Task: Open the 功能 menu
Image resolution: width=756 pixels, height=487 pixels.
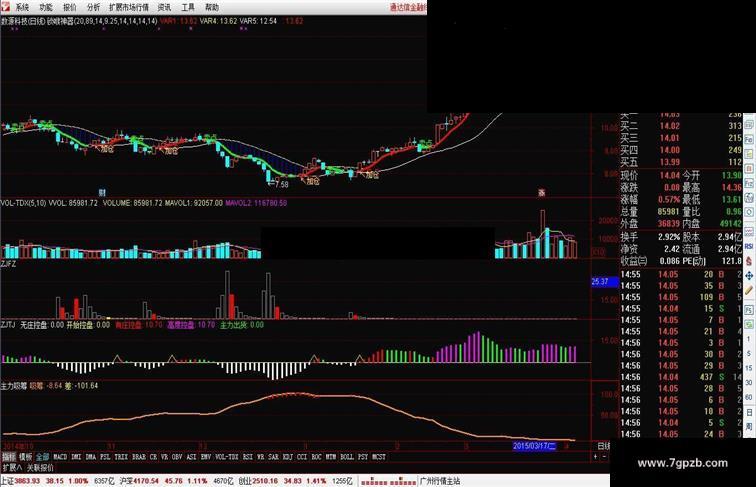Action: coord(46,7)
